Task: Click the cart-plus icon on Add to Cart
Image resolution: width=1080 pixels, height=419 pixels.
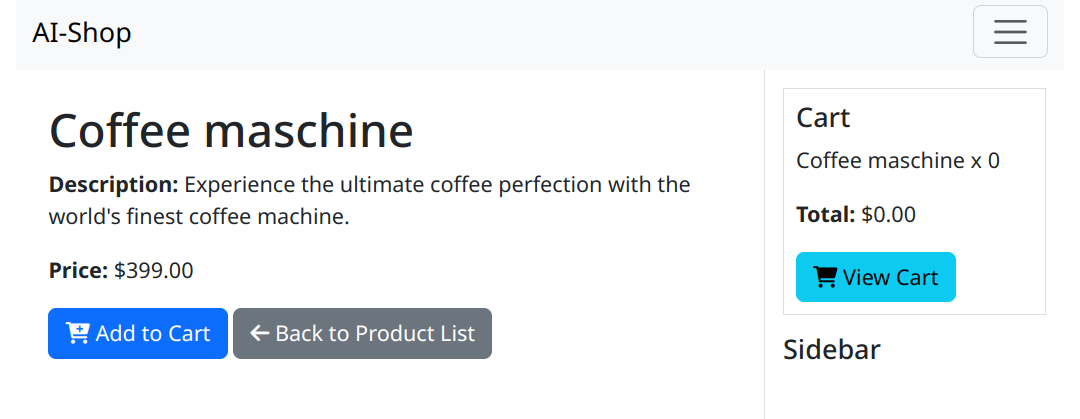Action: pyautogui.click(x=78, y=334)
